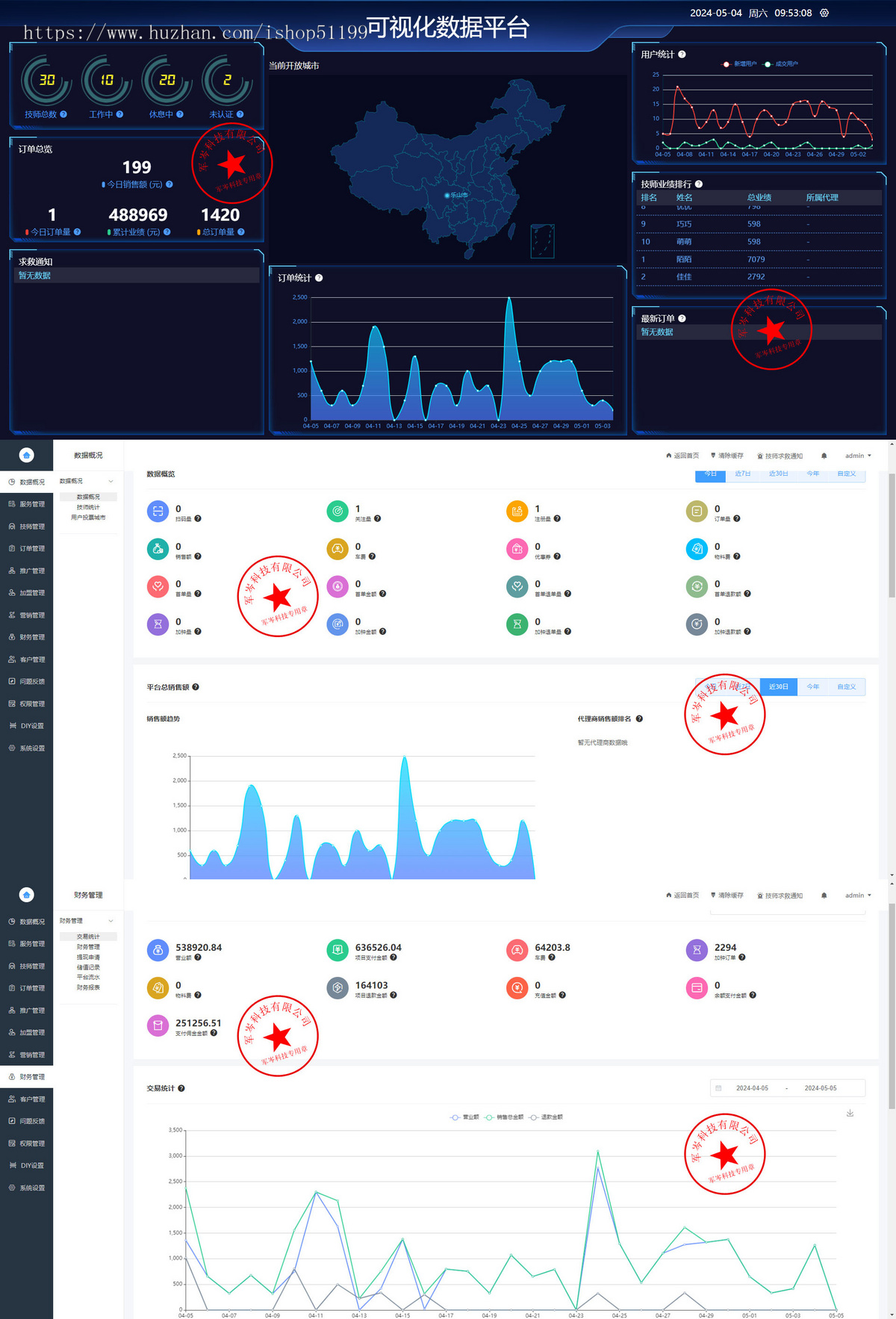Click the blue 营业额 money bag icon
The width and height of the screenshot is (896, 1319).
click(158, 950)
